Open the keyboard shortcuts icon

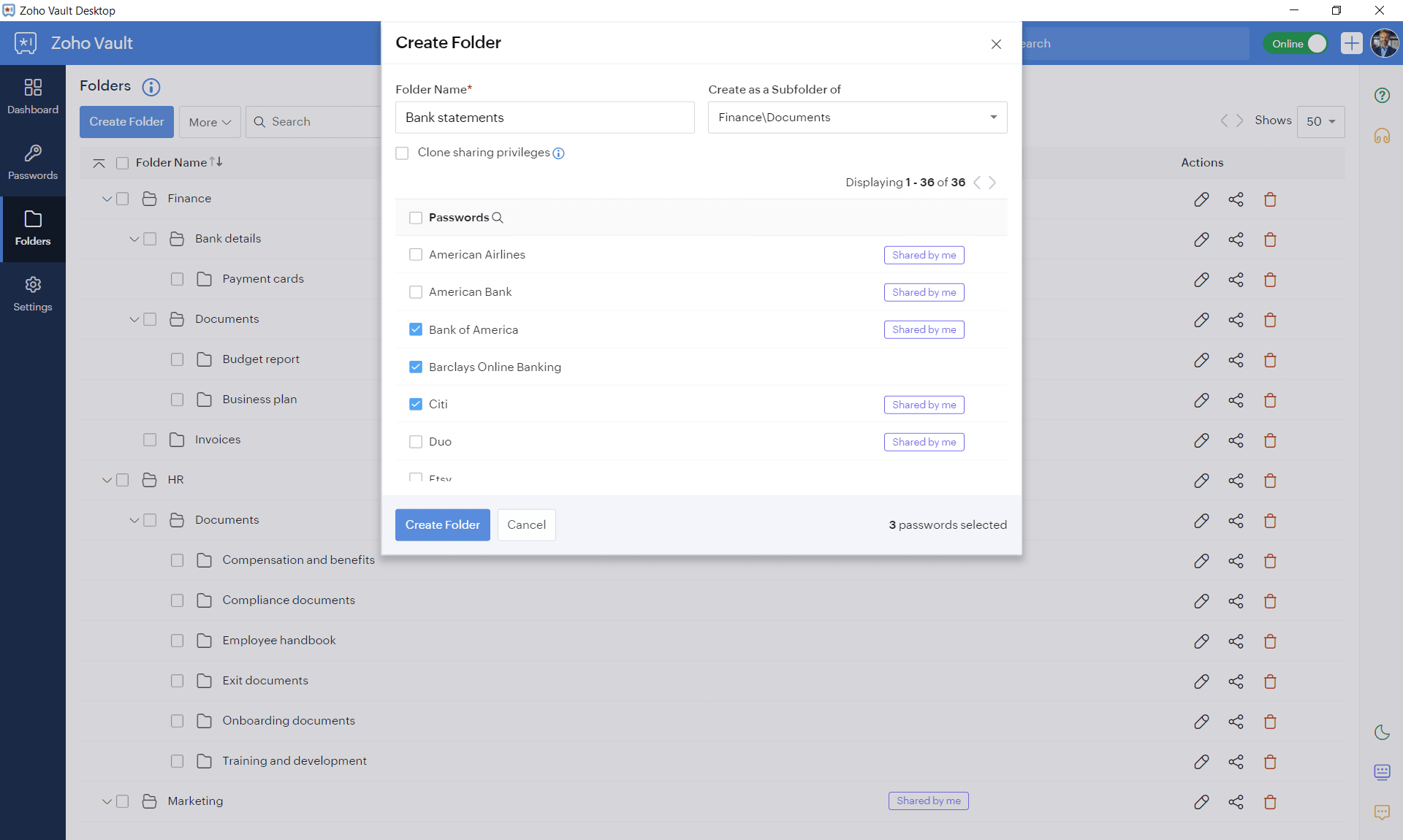(x=1381, y=772)
